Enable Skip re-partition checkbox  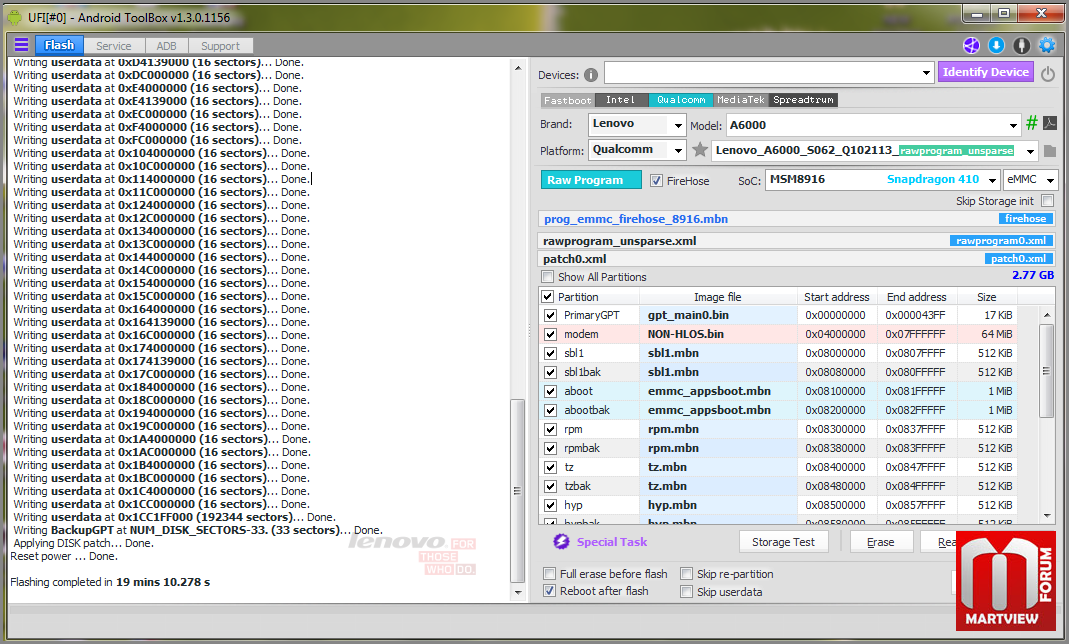pyautogui.click(x=687, y=574)
